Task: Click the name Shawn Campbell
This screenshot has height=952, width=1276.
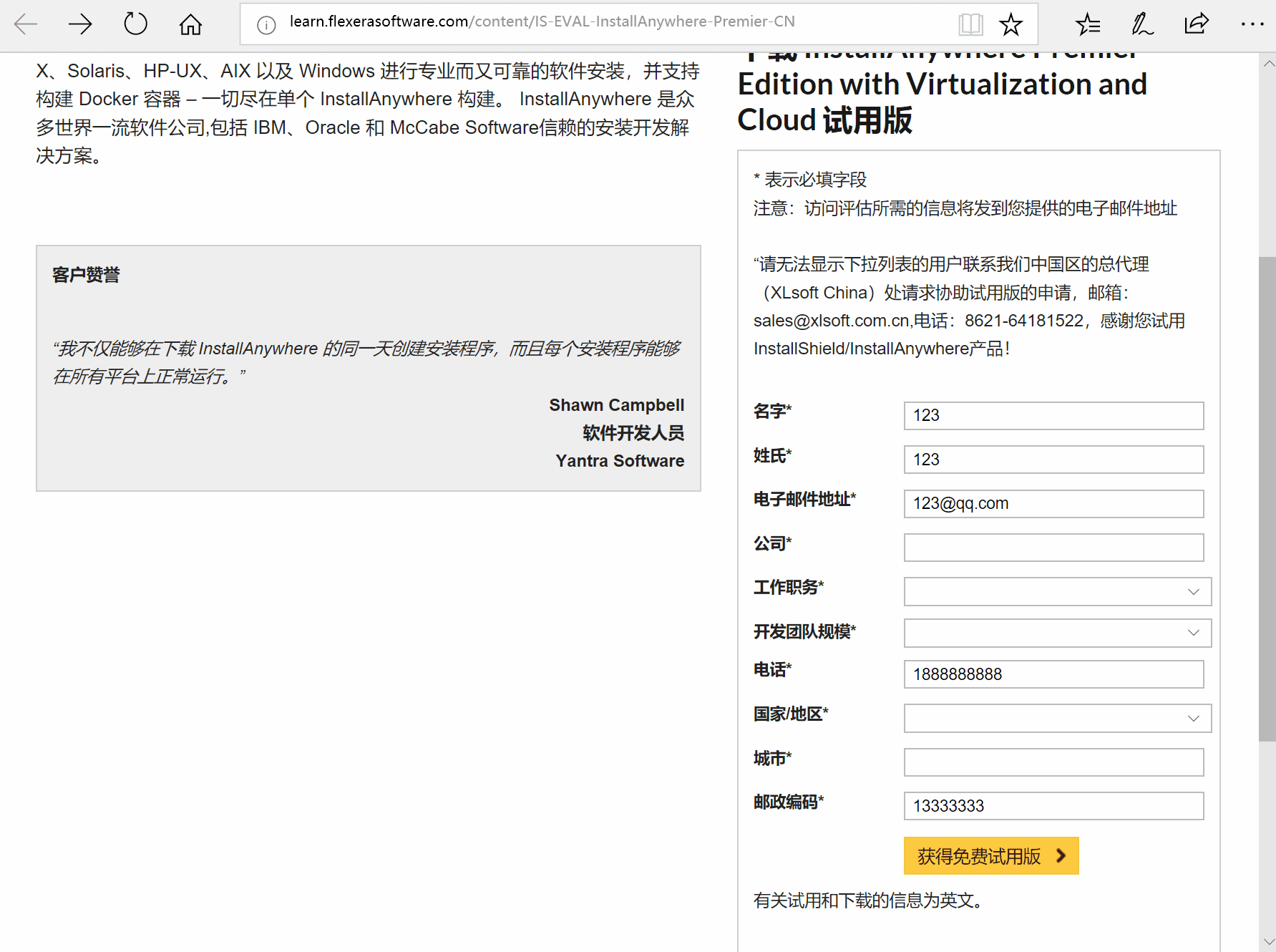Action: coord(617,405)
